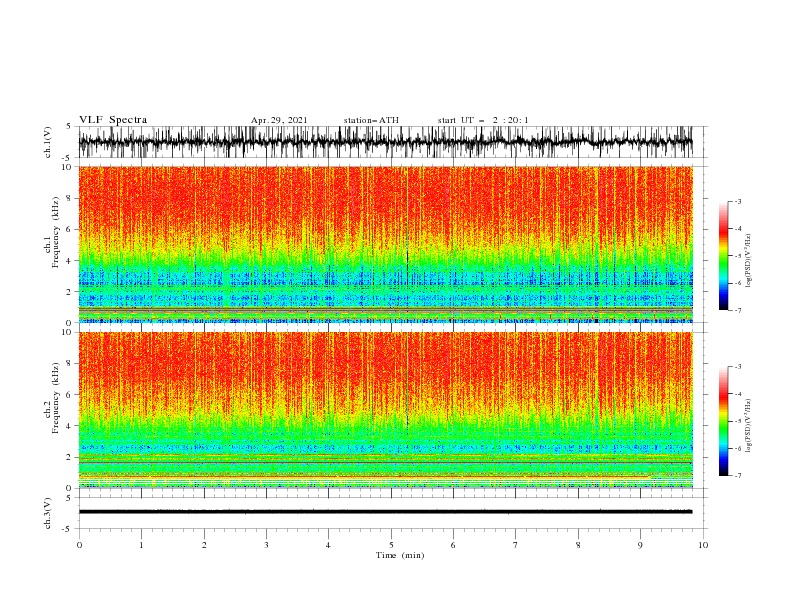Click the ch.2 PSD color scale bar
792x612 pixels.
(x=723, y=421)
